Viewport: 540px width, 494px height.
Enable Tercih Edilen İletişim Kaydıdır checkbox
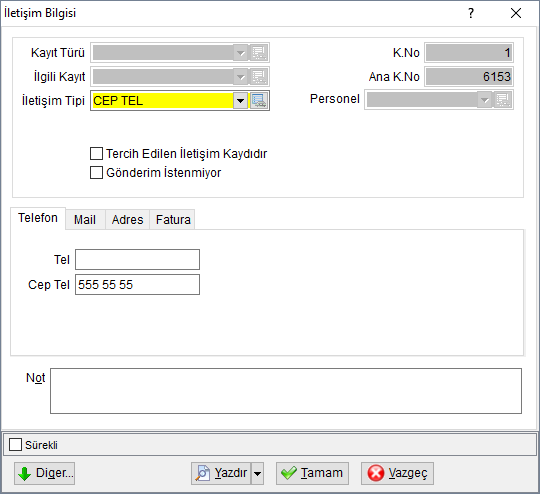(96, 154)
